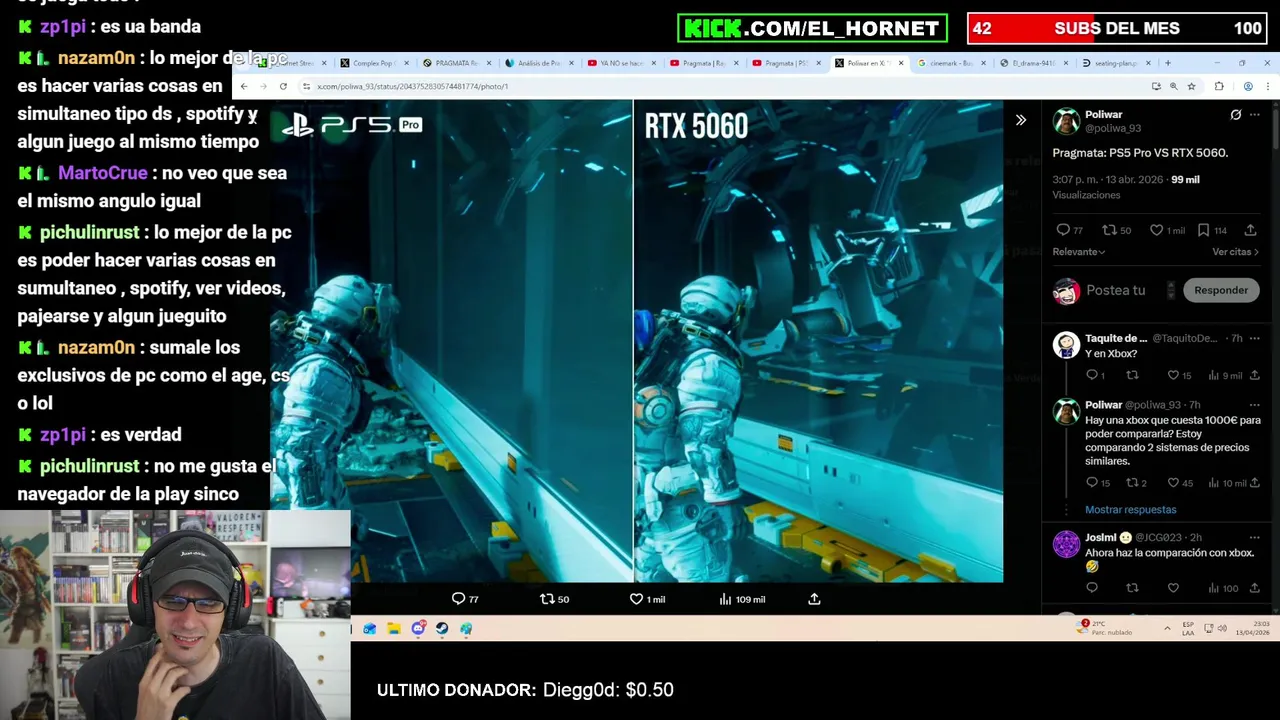Open the Outlook icon in the taskbar
Viewport: 1280px width, 720px height.
[370, 628]
